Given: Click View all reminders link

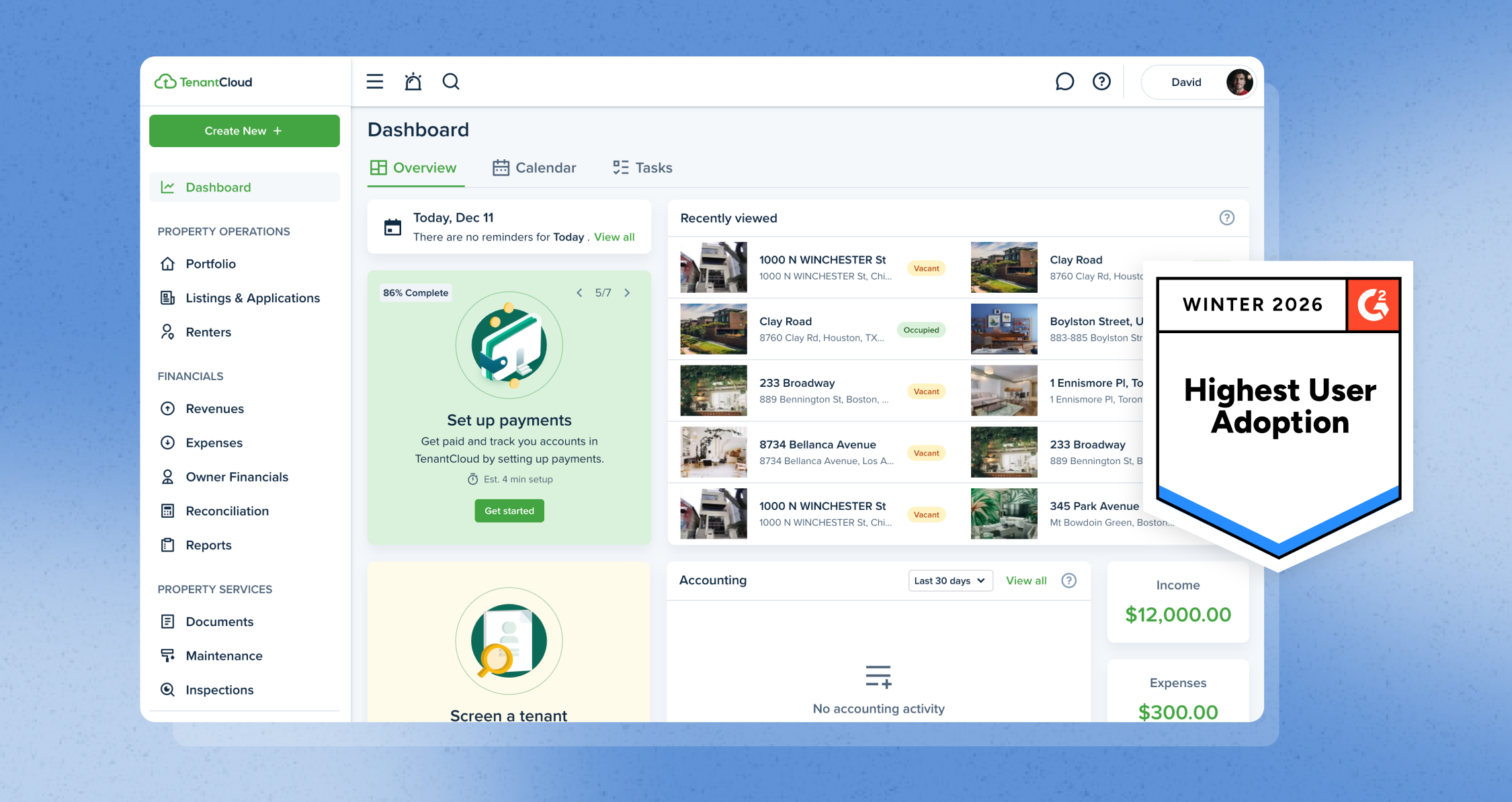Looking at the screenshot, I should (x=614, y=237).
